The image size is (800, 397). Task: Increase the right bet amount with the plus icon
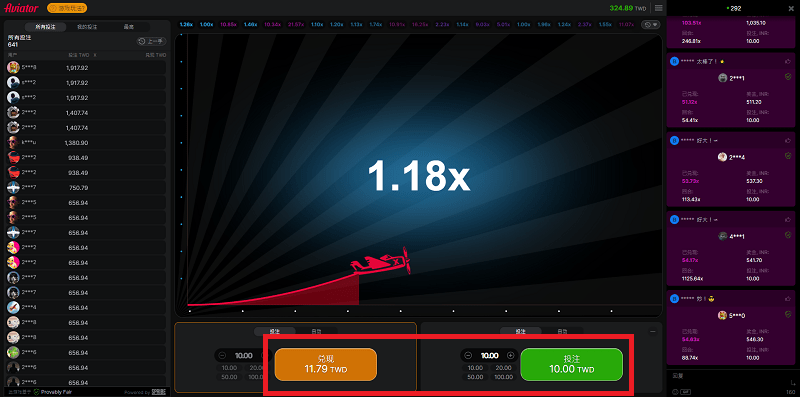510,356
